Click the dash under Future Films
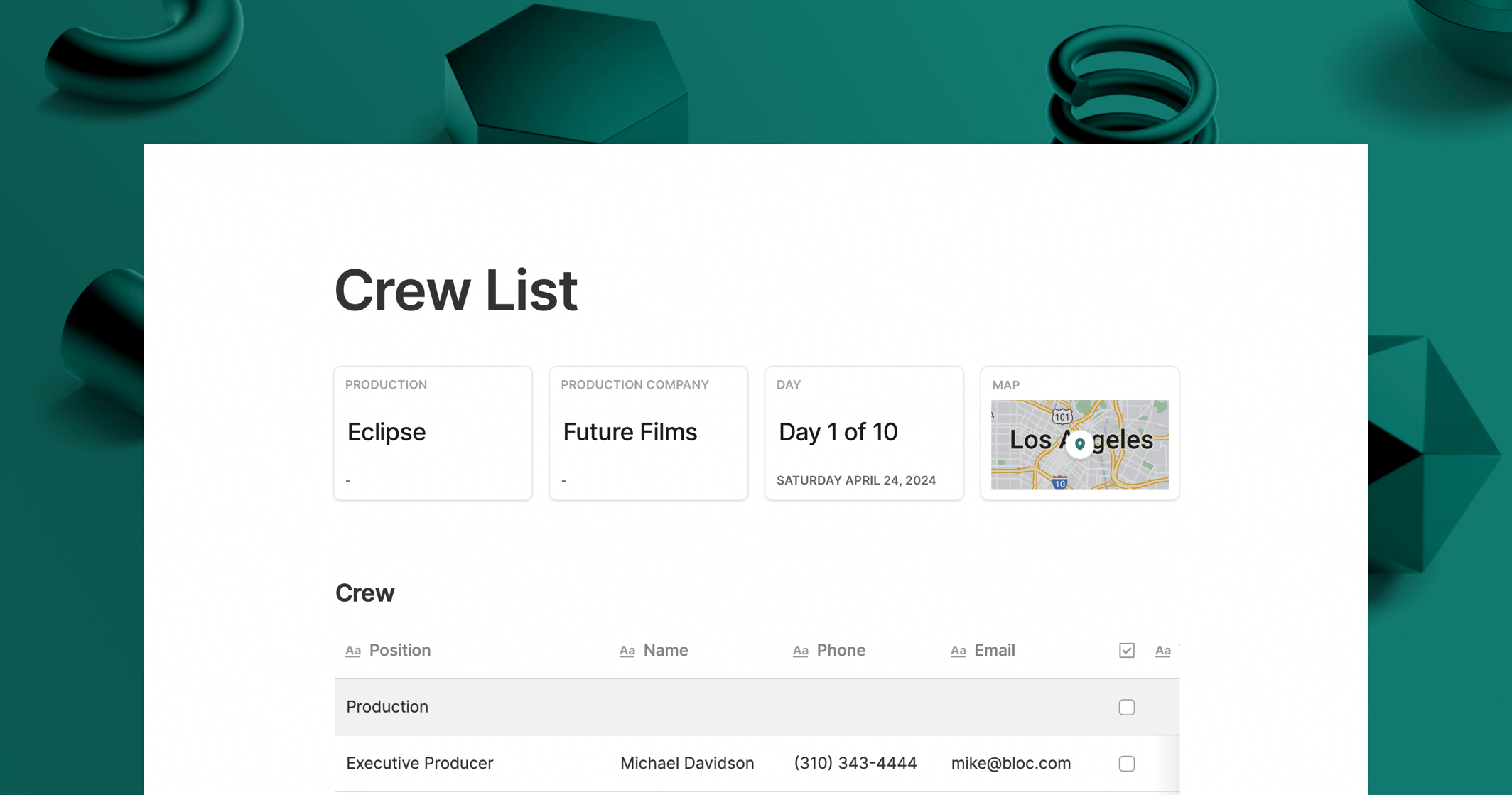Screen dimensions: 1512x795 [563, 480]
